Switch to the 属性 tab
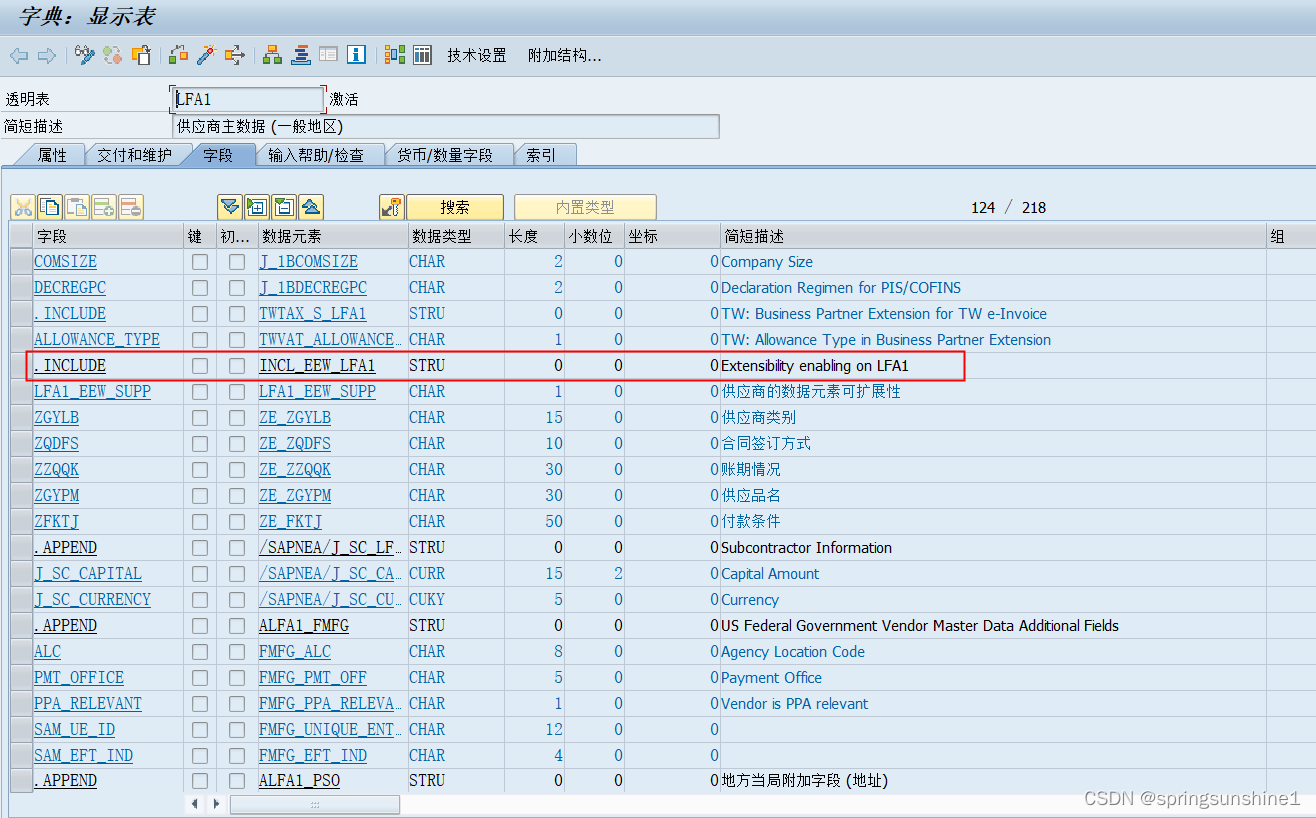The height and width of the screenshot is (818, 1316). point(53,154)
